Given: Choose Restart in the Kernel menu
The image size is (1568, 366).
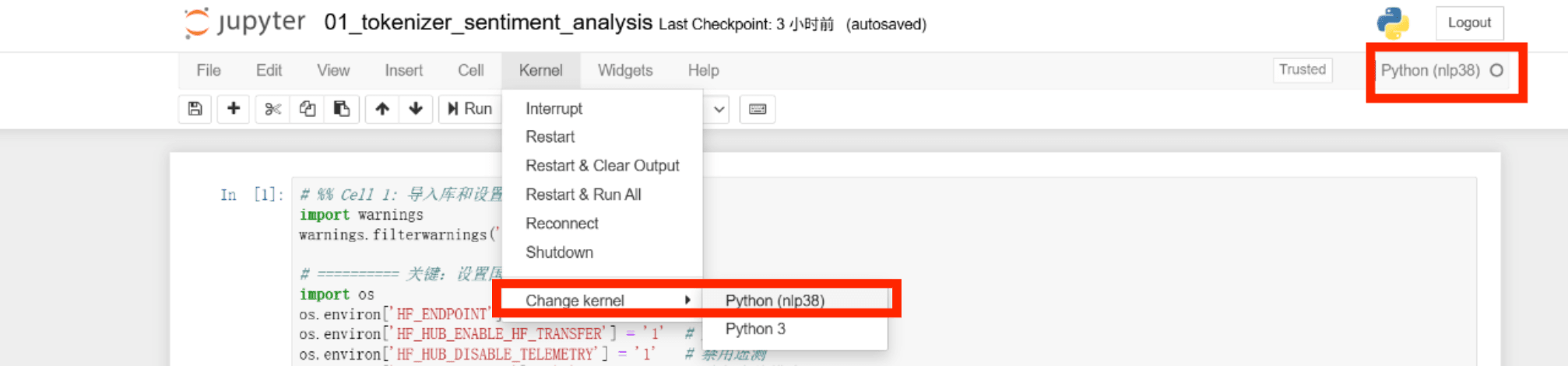Looking at the screenshot, I should click(x=602, y=137).
